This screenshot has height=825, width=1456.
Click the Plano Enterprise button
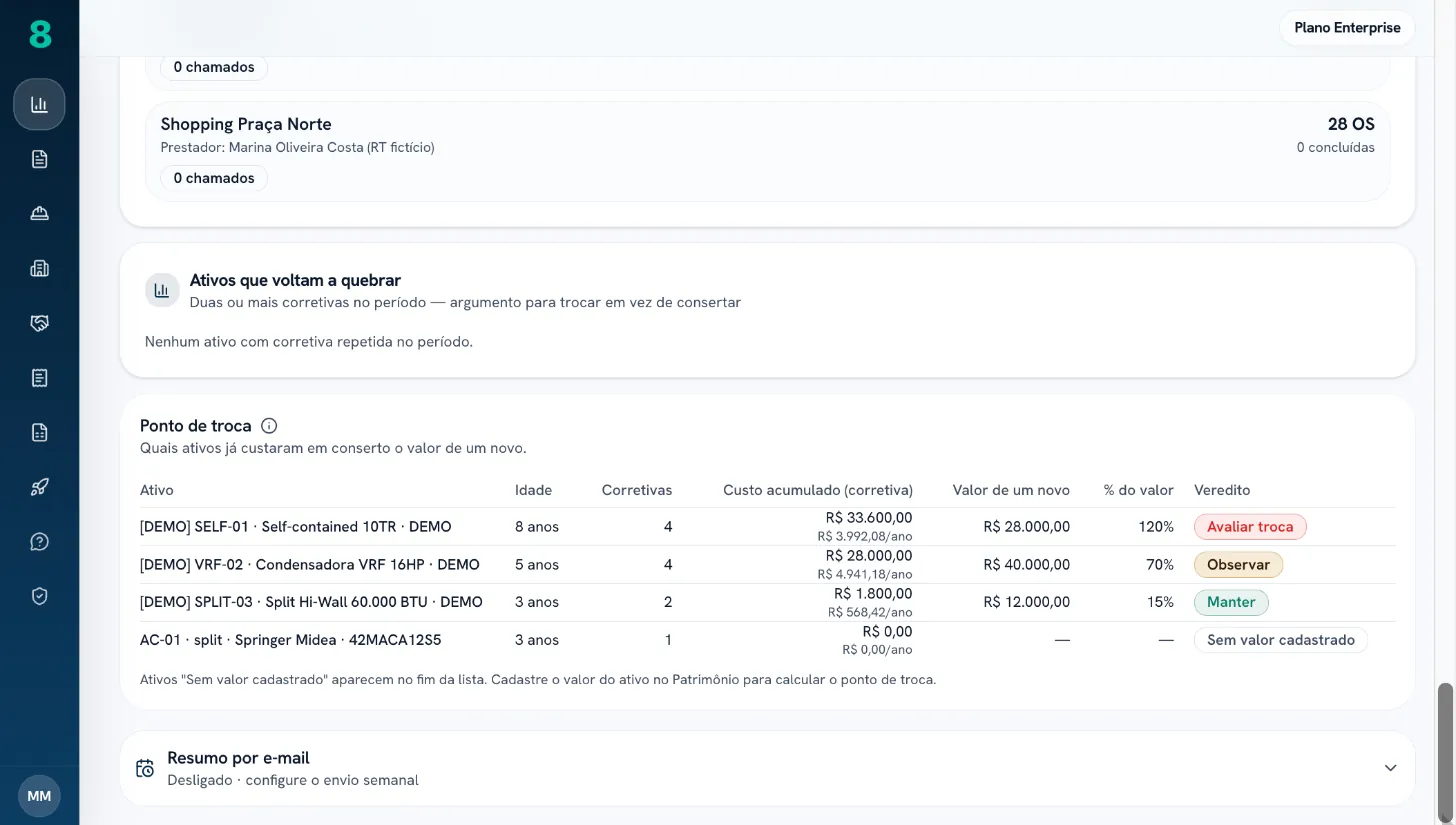pos(1347,28)
